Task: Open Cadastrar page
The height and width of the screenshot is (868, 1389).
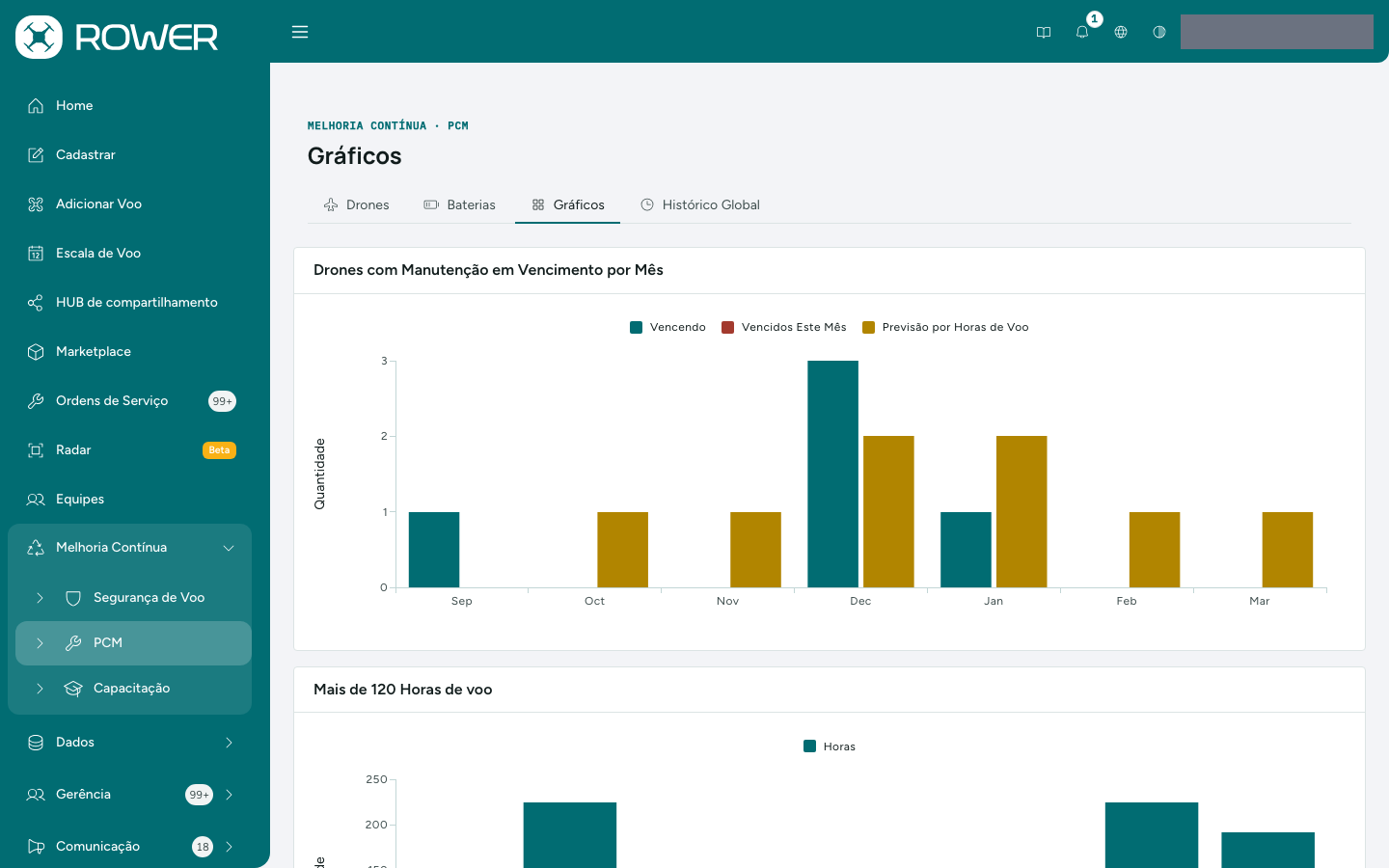Action: [x=86, y=155]
